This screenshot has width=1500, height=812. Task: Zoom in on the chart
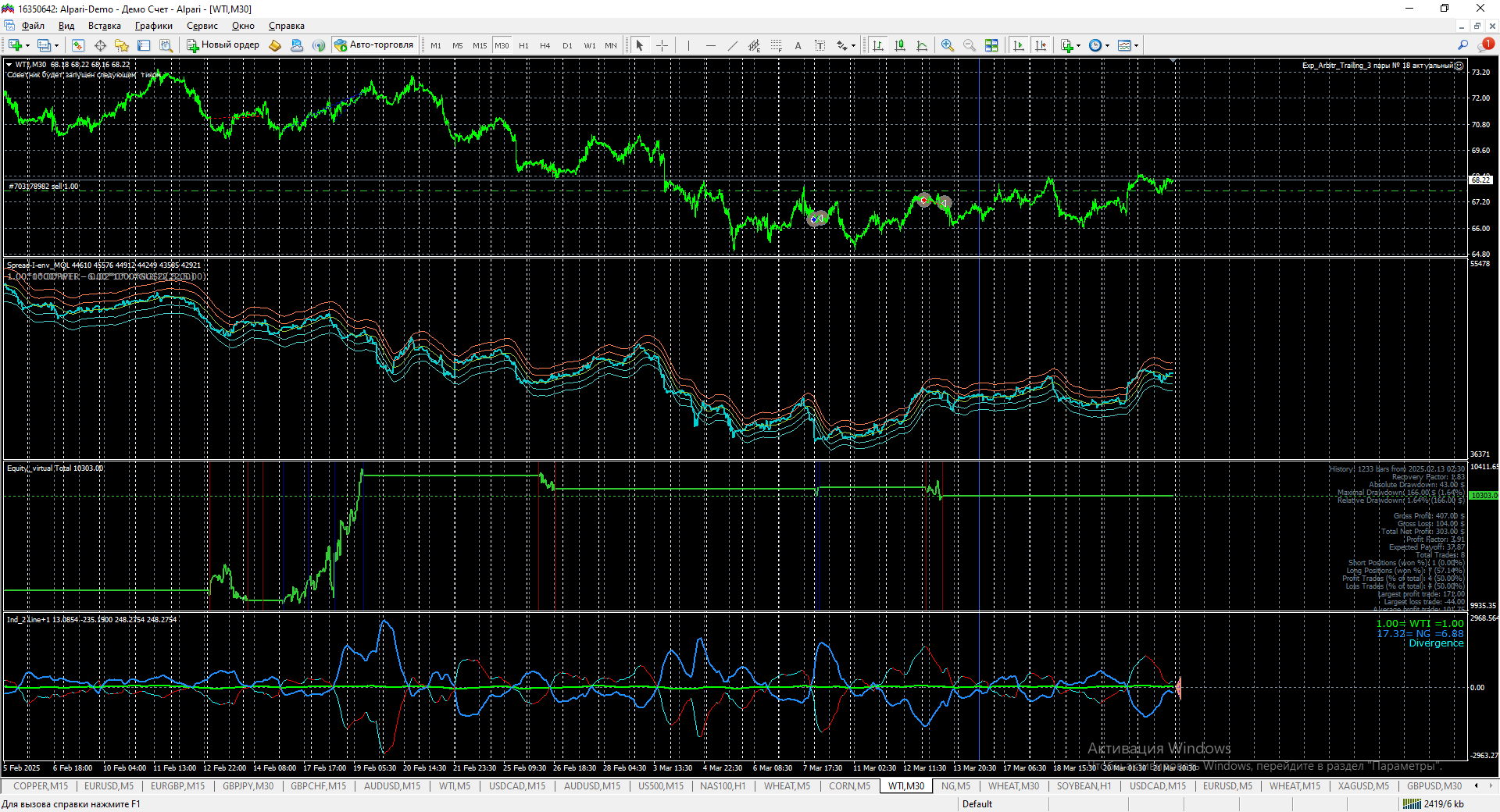coord(948,45)
